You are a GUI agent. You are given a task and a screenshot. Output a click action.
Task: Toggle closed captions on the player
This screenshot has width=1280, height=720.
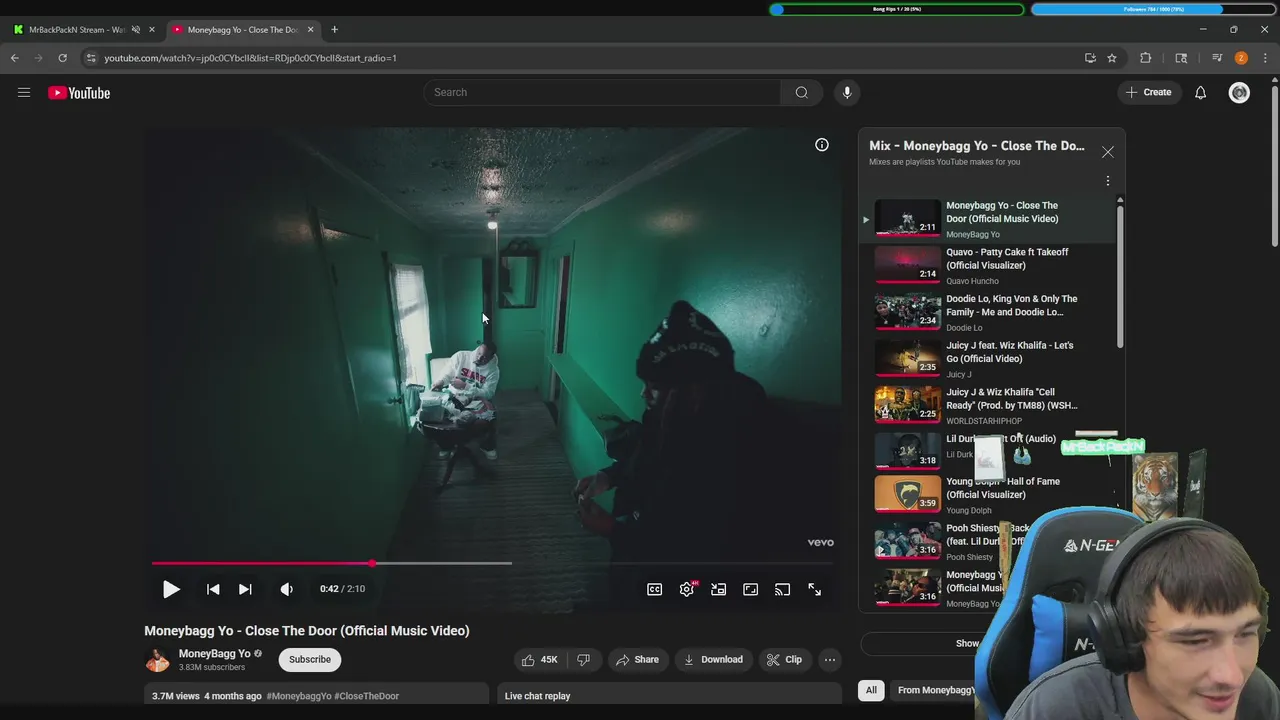[655, 590]
